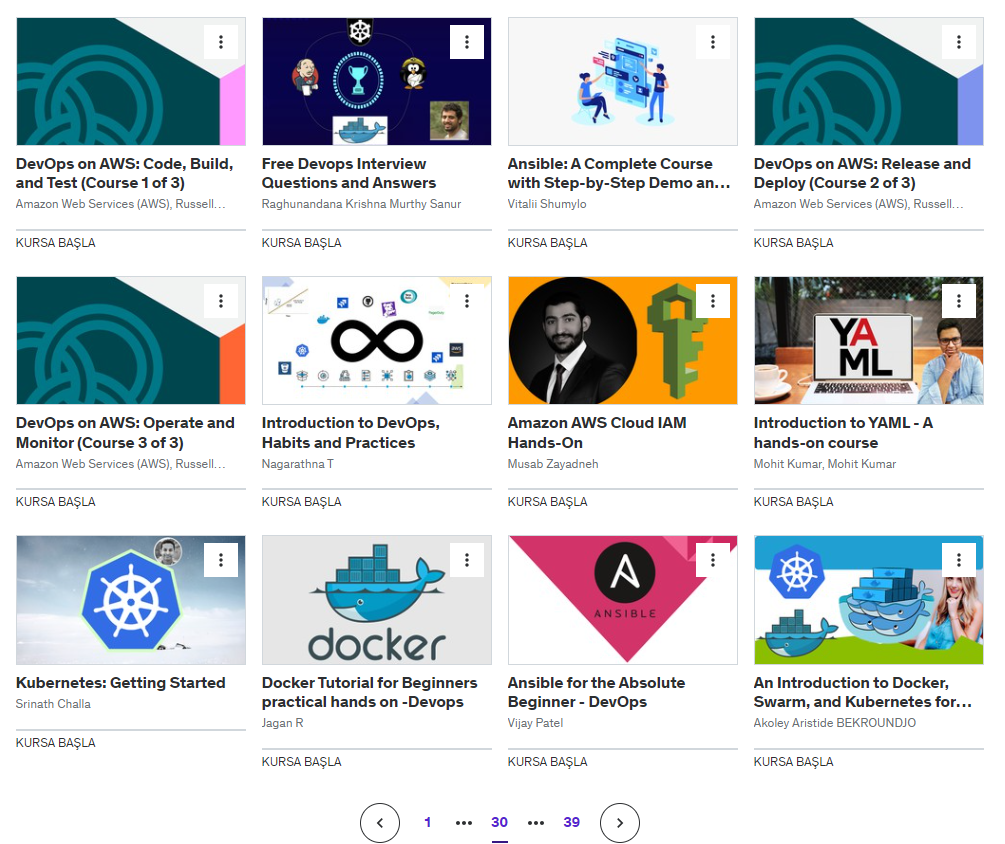The image size is (1005, 844).
Task: Open title Ansible: A Complete Course
Action: (x=619, y=174)
